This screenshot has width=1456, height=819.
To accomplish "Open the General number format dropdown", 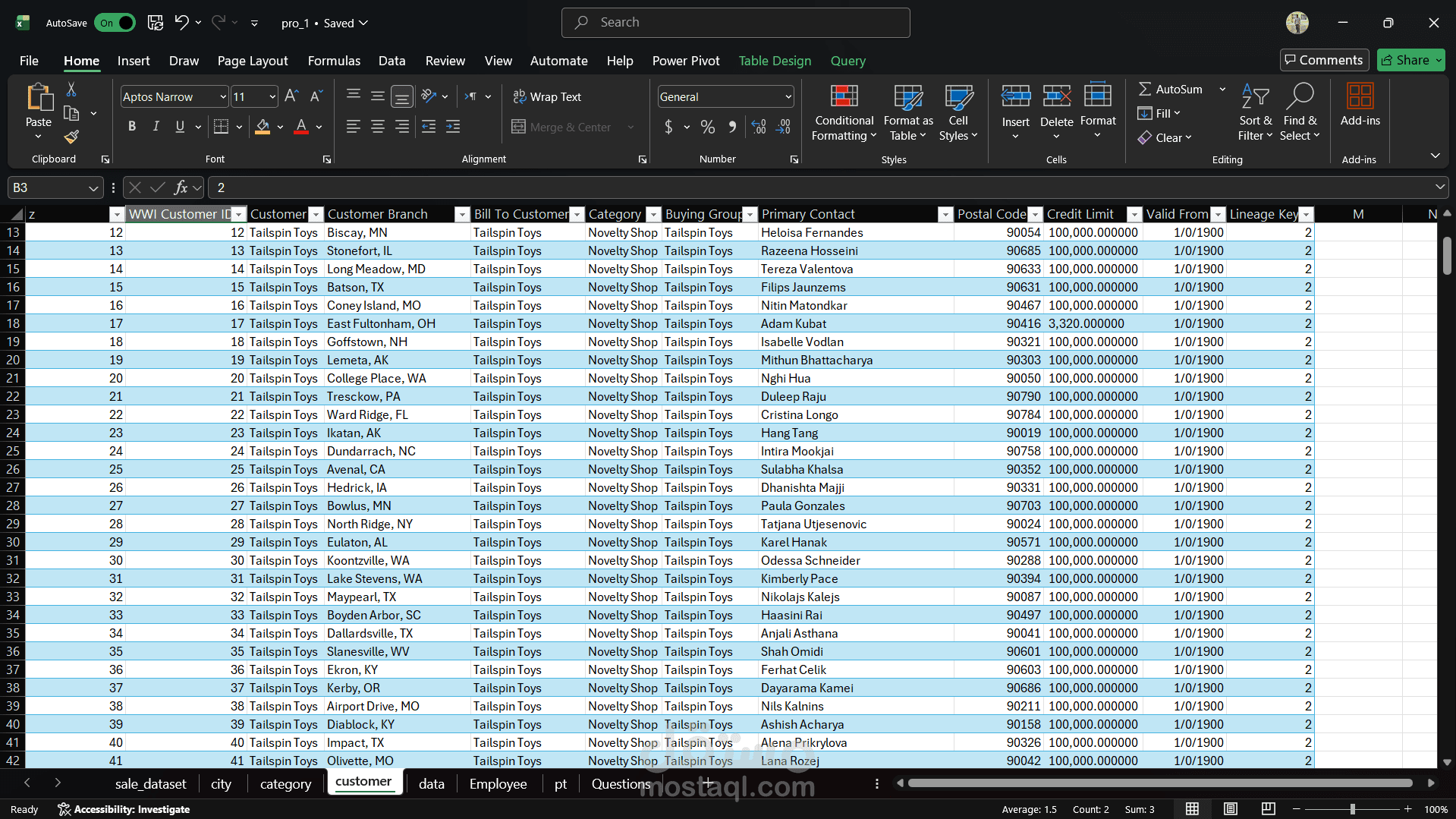I will click(788, 96).
